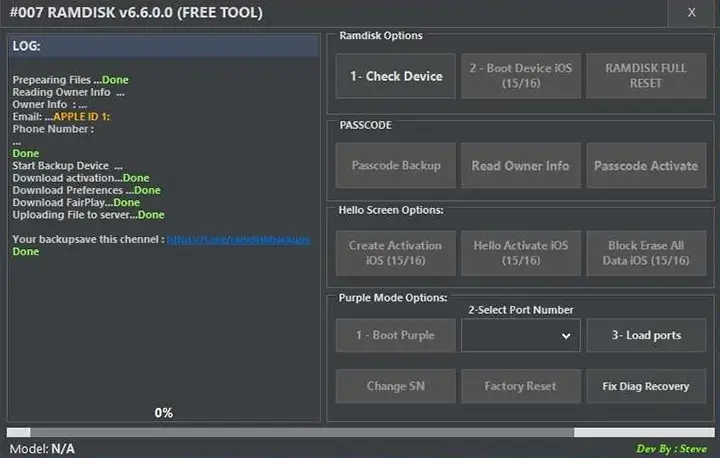Open the Select Port Number dropdown
This screenshot has width=720, height=458.
[521, 335]
